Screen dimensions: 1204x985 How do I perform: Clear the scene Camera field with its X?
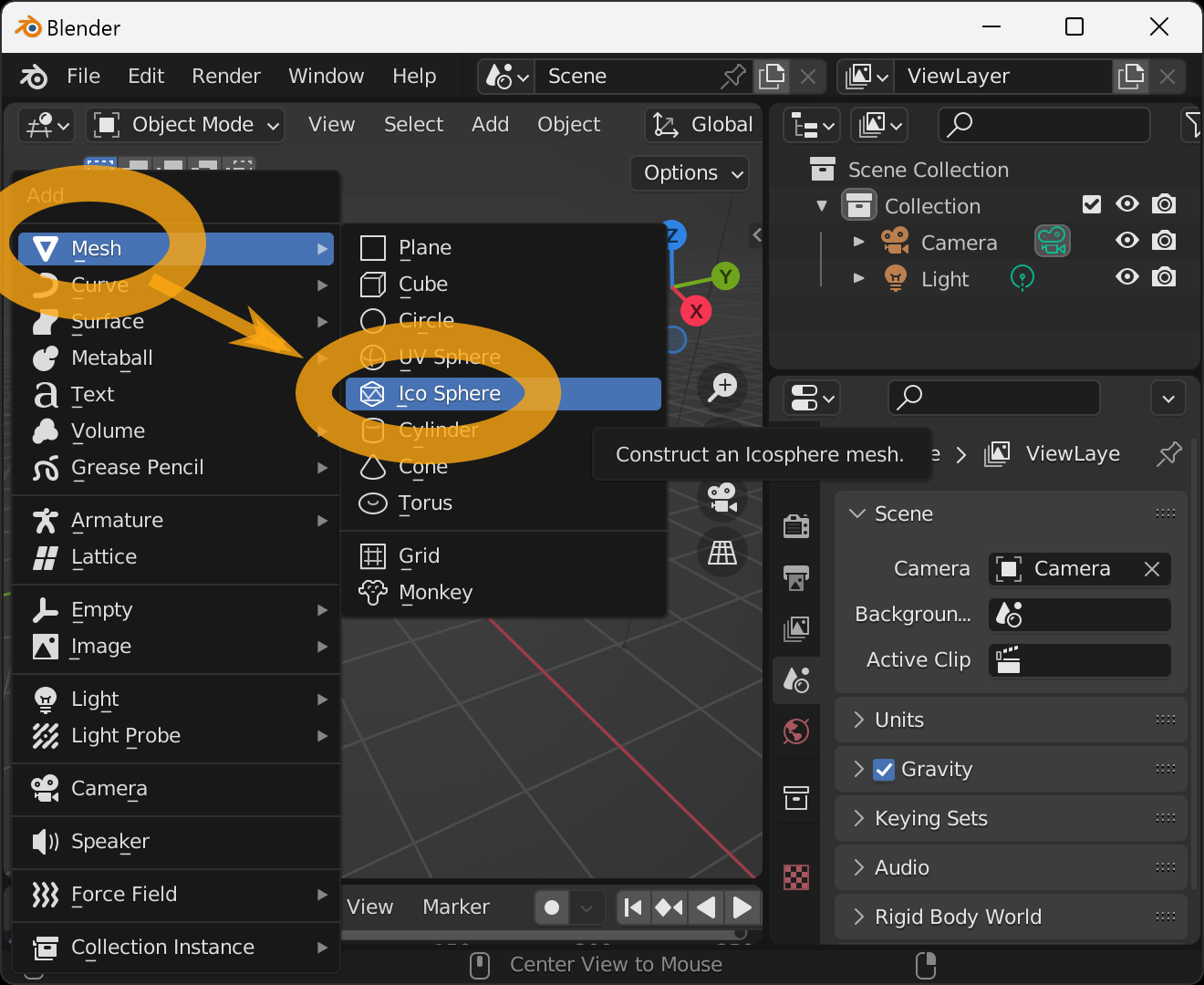[1152, 569]
